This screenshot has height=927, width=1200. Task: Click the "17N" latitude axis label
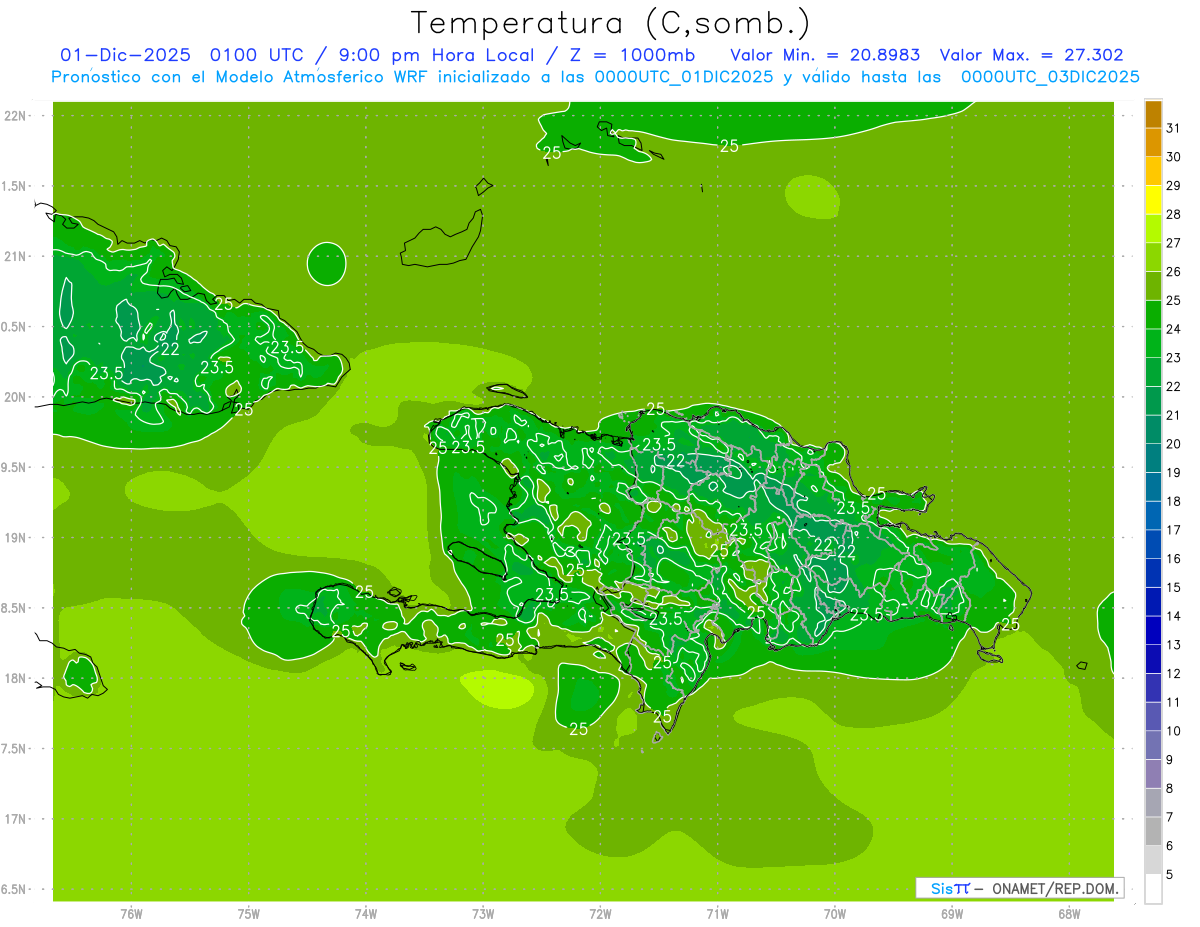pos(16,819)
